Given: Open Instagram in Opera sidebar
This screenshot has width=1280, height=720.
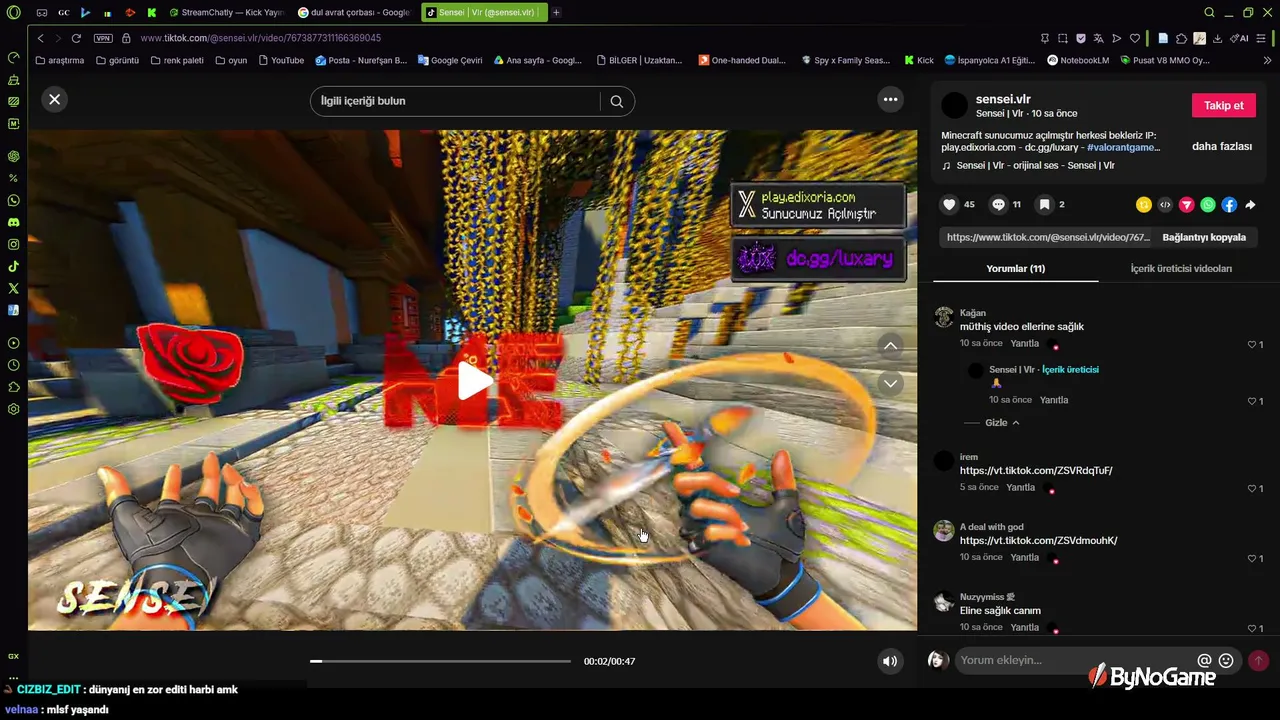Looking at the screenshot, I should click(x=13, y=244).
